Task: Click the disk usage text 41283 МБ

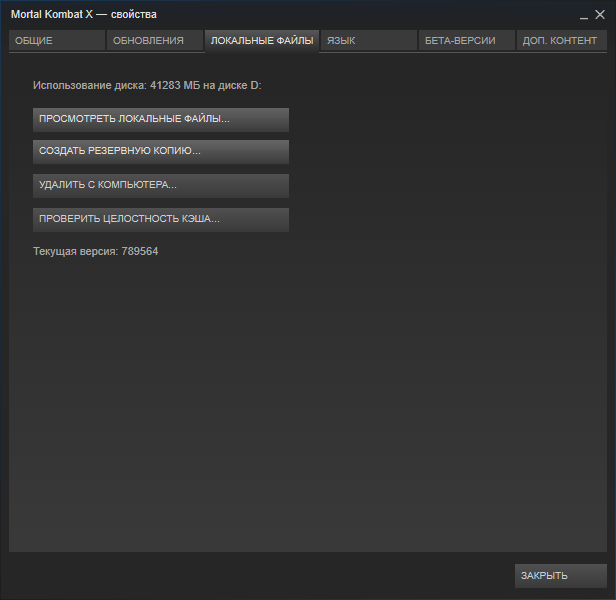Action: coord(175,85)
